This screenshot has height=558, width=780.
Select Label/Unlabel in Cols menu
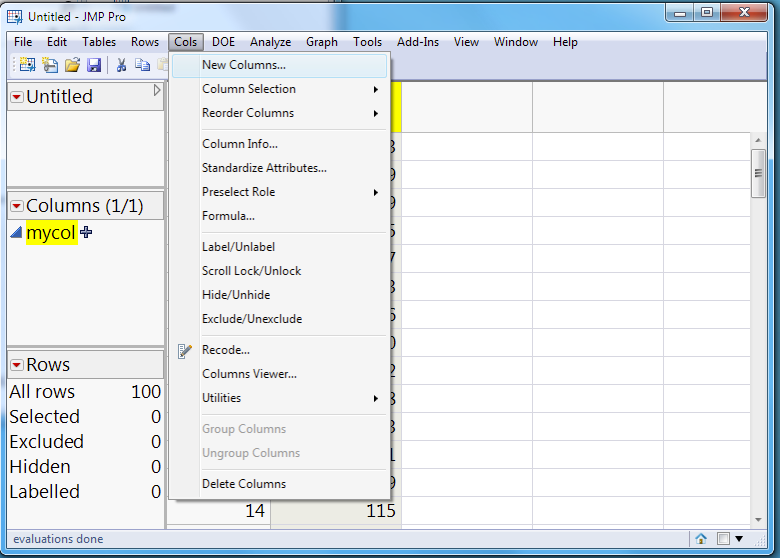(280, 247)
